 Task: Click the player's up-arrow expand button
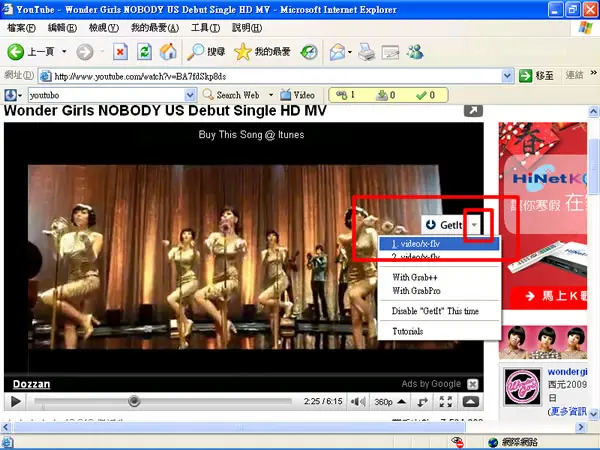tap(471, 402)
